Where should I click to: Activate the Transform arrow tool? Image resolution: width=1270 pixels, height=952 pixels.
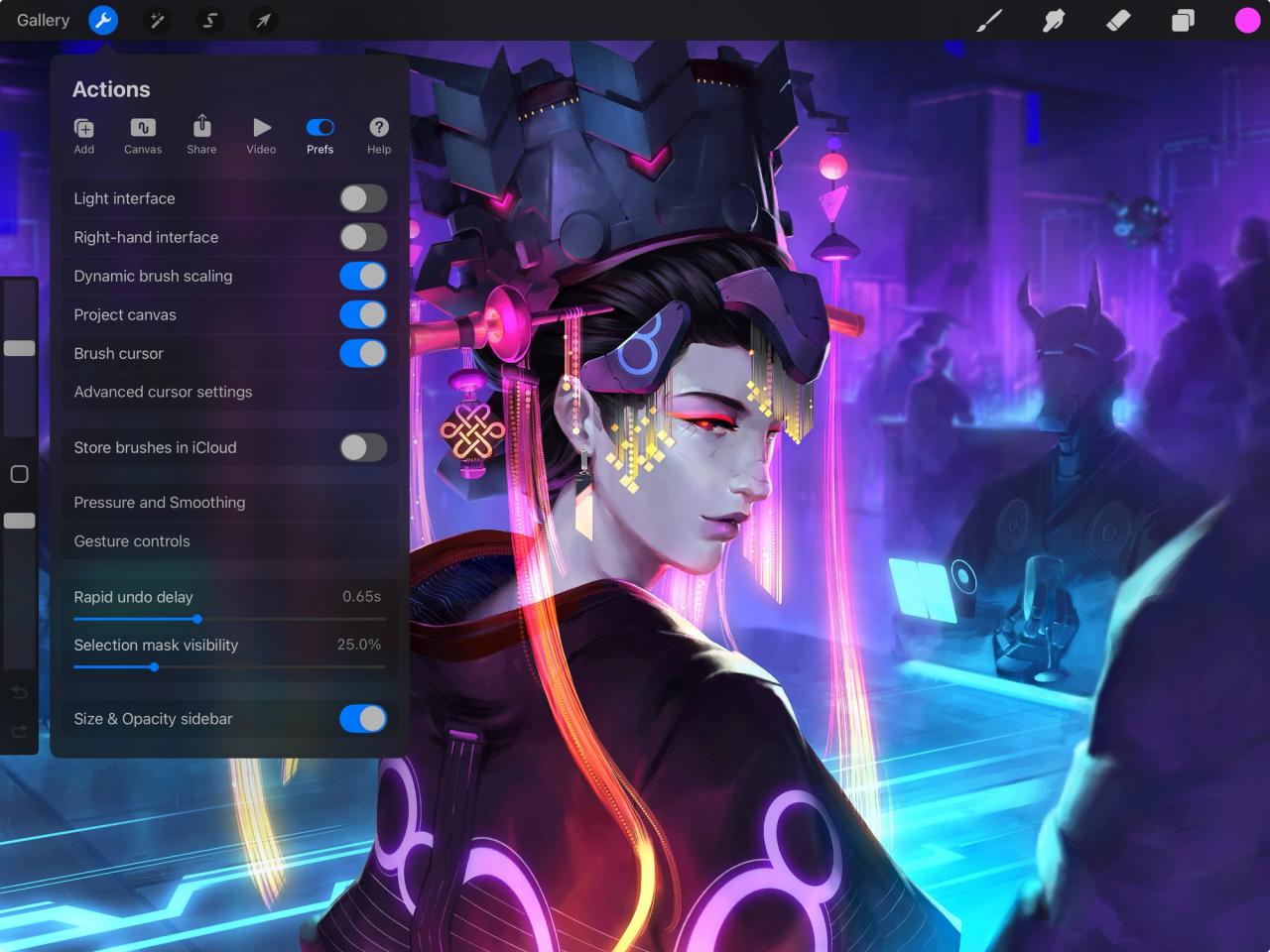[263, 20]
